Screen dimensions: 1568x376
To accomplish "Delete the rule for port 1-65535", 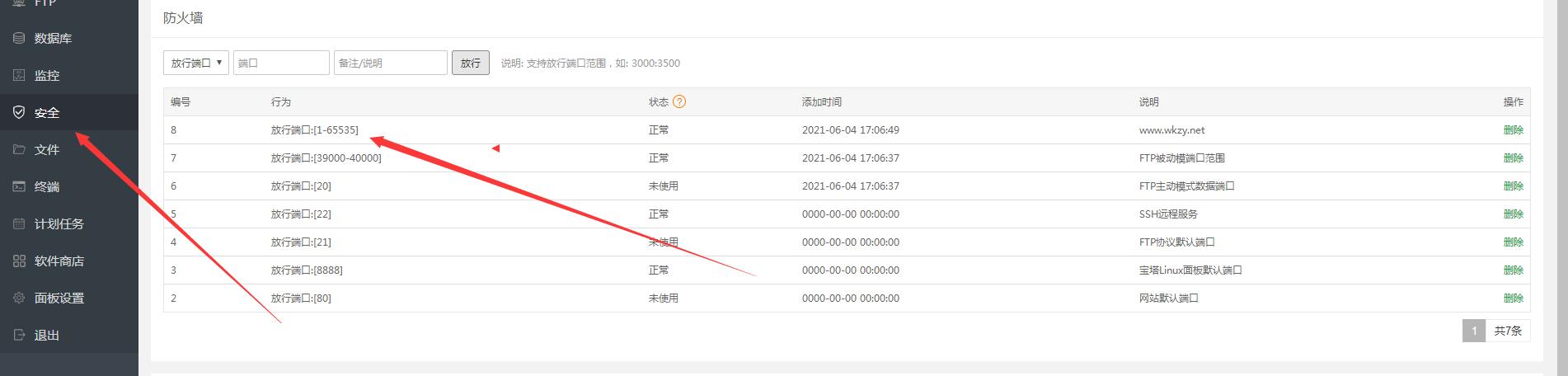I will tap(1513, 130).
